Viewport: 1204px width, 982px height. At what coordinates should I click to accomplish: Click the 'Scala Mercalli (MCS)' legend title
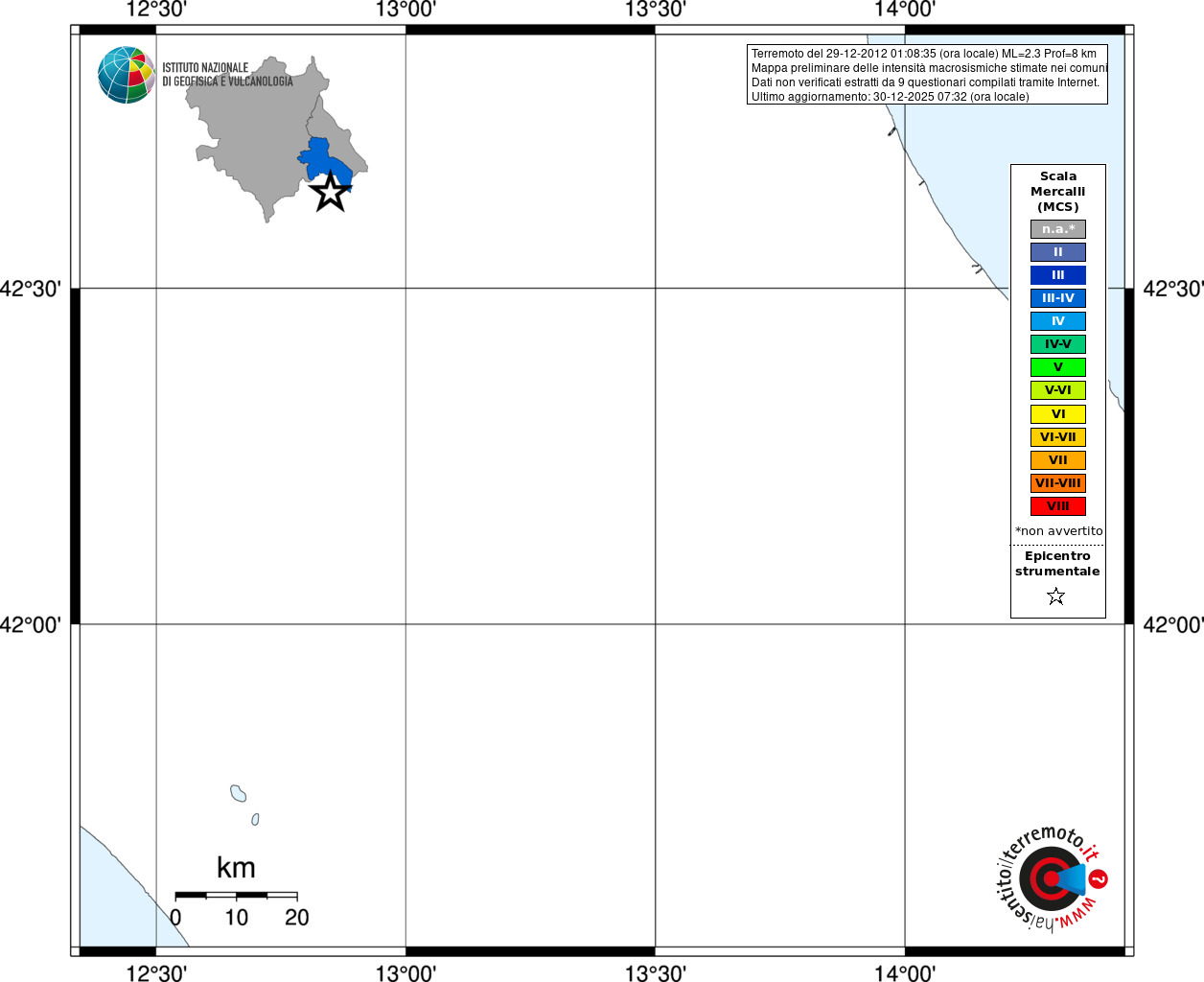(1058, 192)
